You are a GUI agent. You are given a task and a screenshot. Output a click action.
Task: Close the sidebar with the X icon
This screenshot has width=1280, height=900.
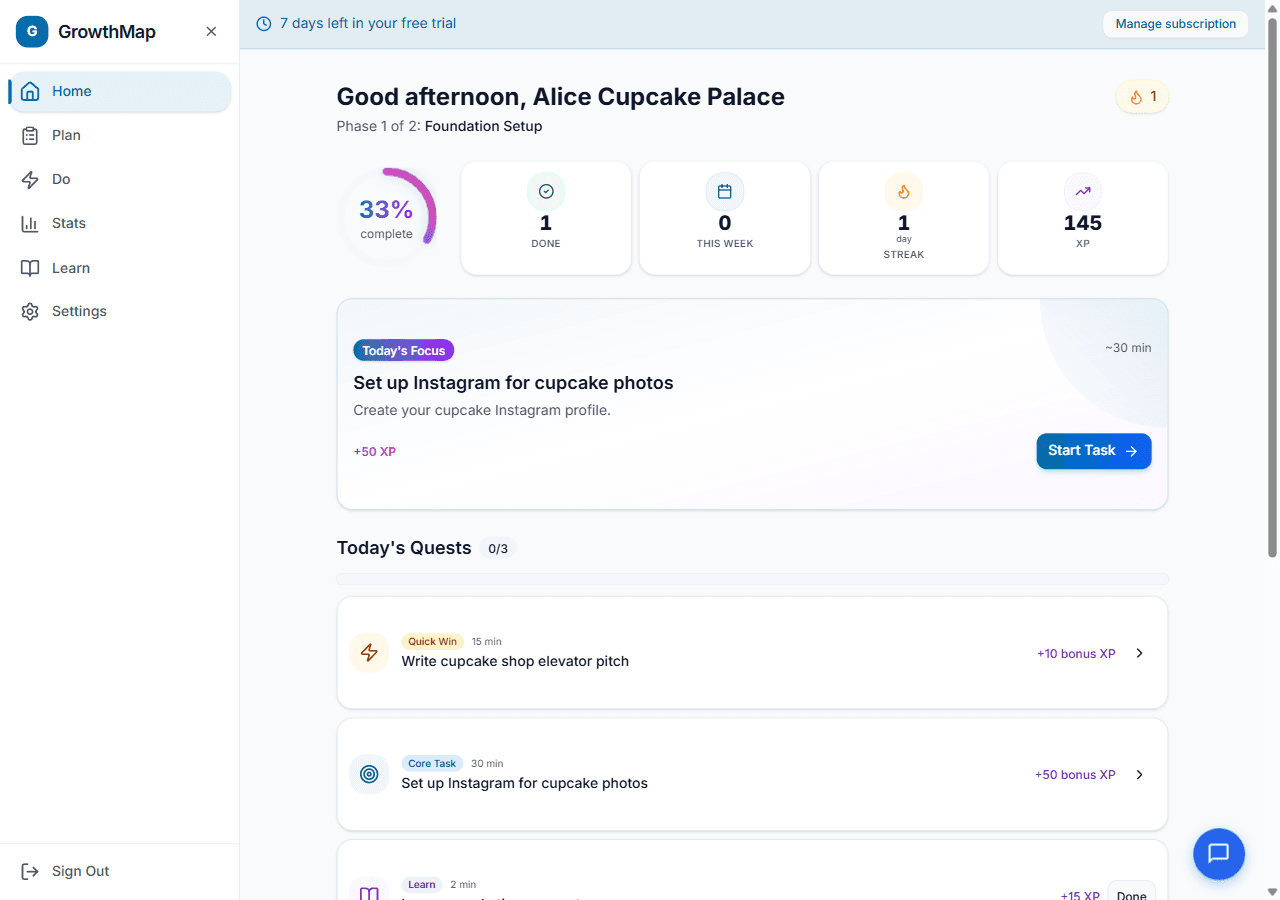point(211,31)
